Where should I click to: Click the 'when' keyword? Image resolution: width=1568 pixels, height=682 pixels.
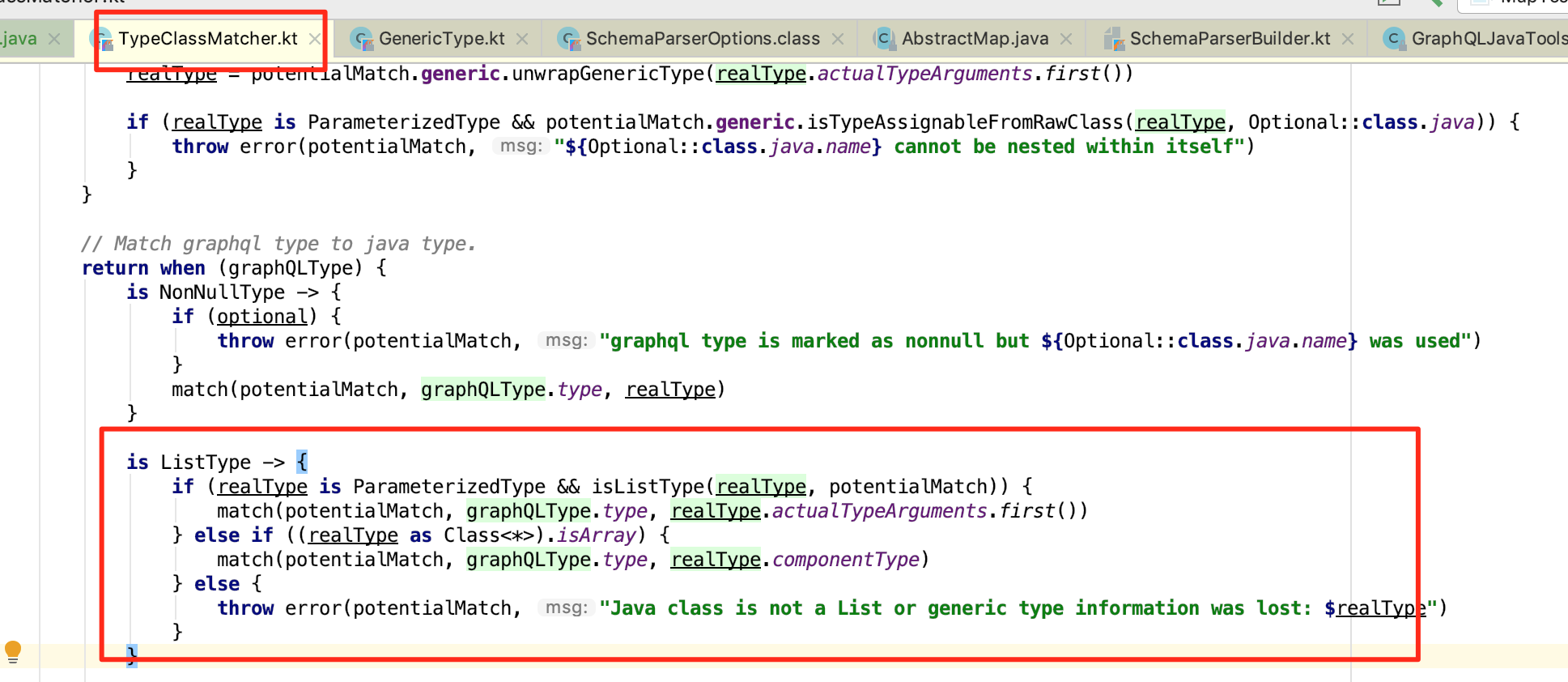(183, 268)
